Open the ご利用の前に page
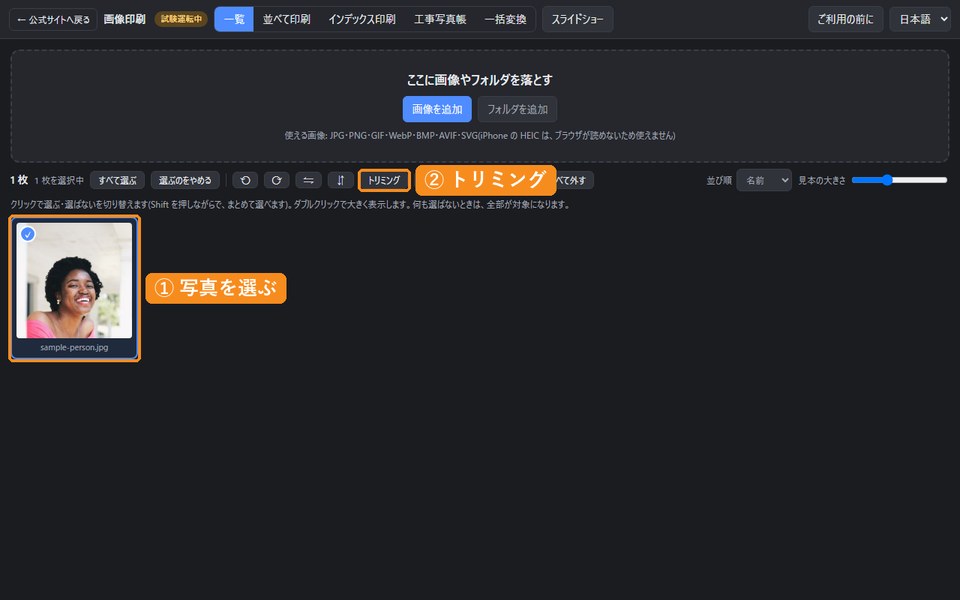 pos(846,19)
